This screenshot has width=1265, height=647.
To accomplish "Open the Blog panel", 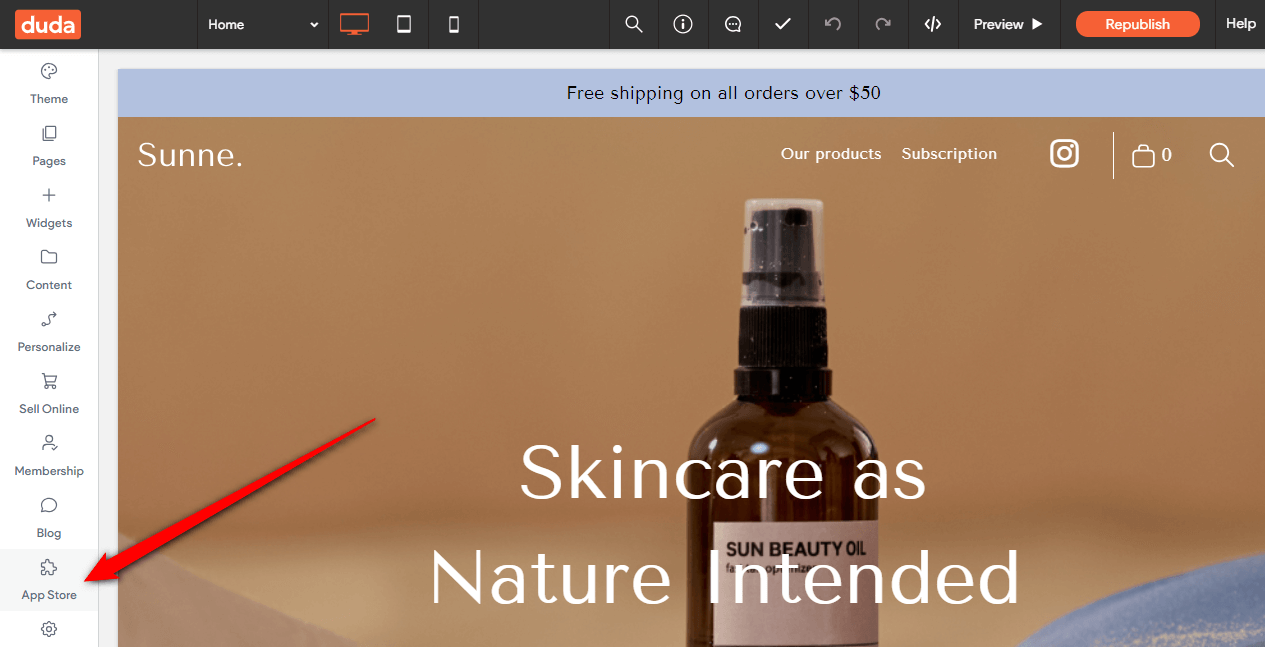I will tap(49, 518).
